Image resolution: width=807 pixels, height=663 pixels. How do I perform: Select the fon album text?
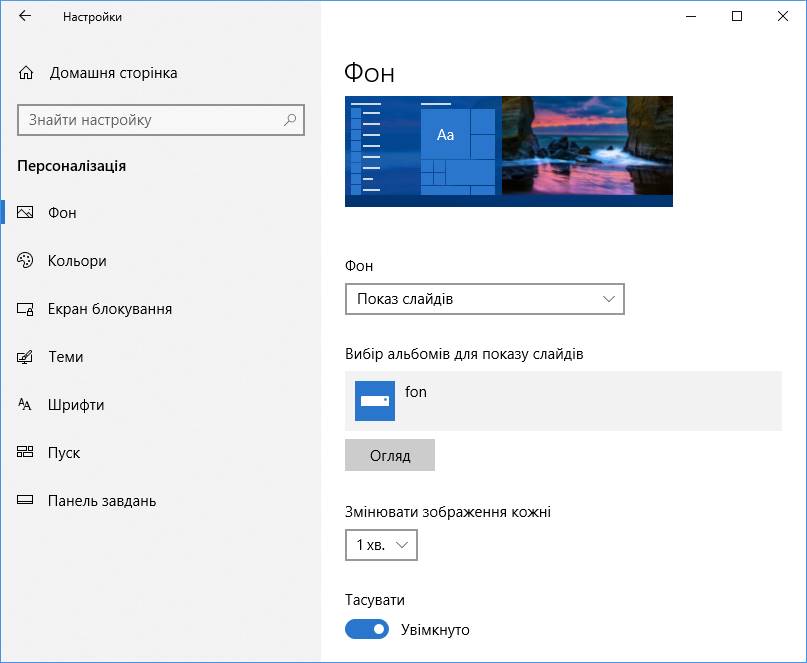coord(415,392)
